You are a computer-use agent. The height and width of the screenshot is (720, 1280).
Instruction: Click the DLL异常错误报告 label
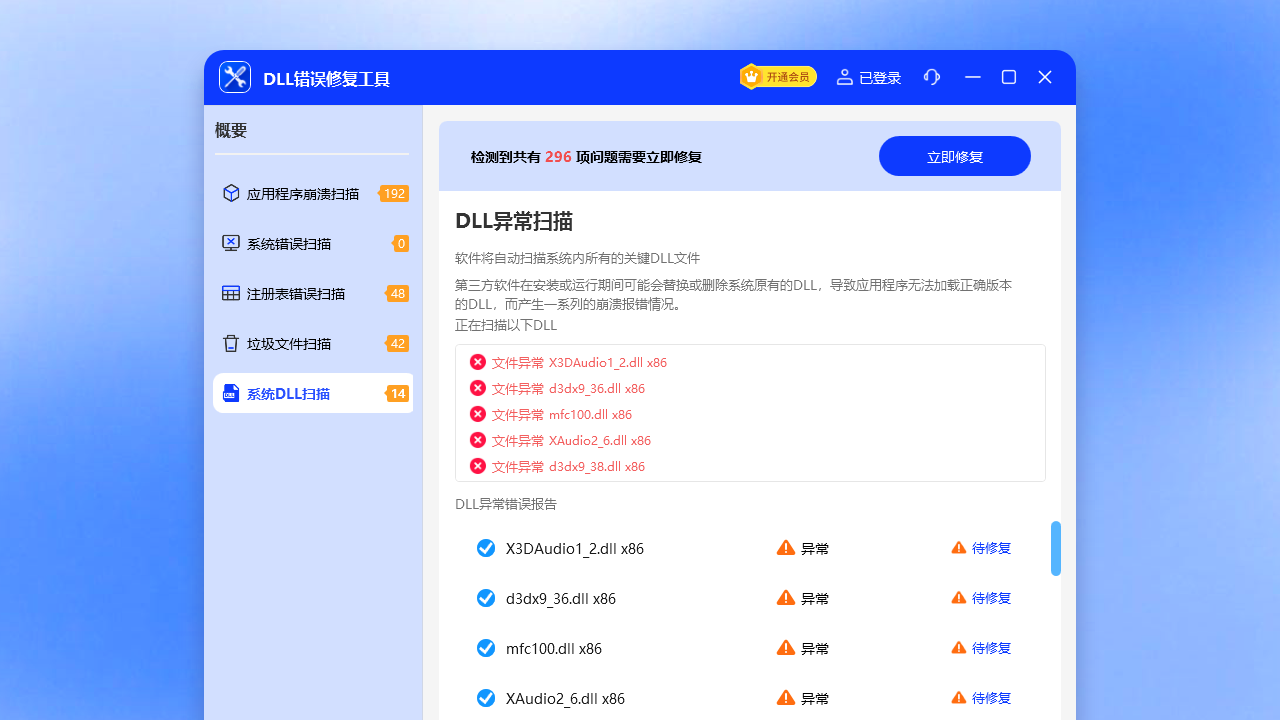click(506, 504)
